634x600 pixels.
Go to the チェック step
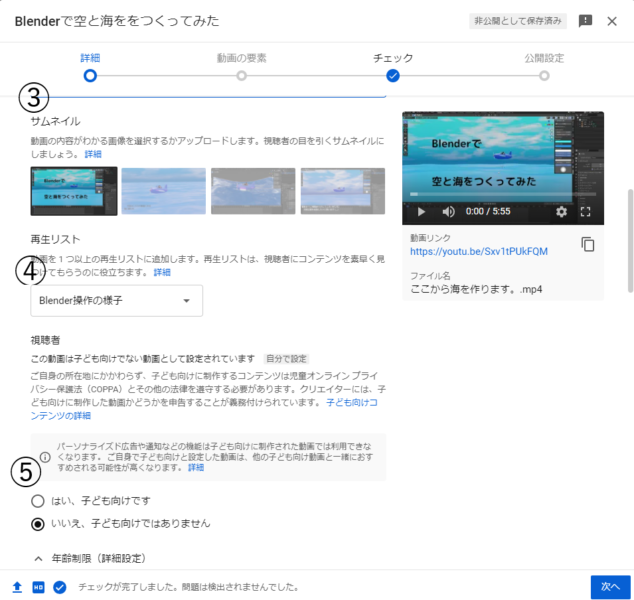(393, 76)
